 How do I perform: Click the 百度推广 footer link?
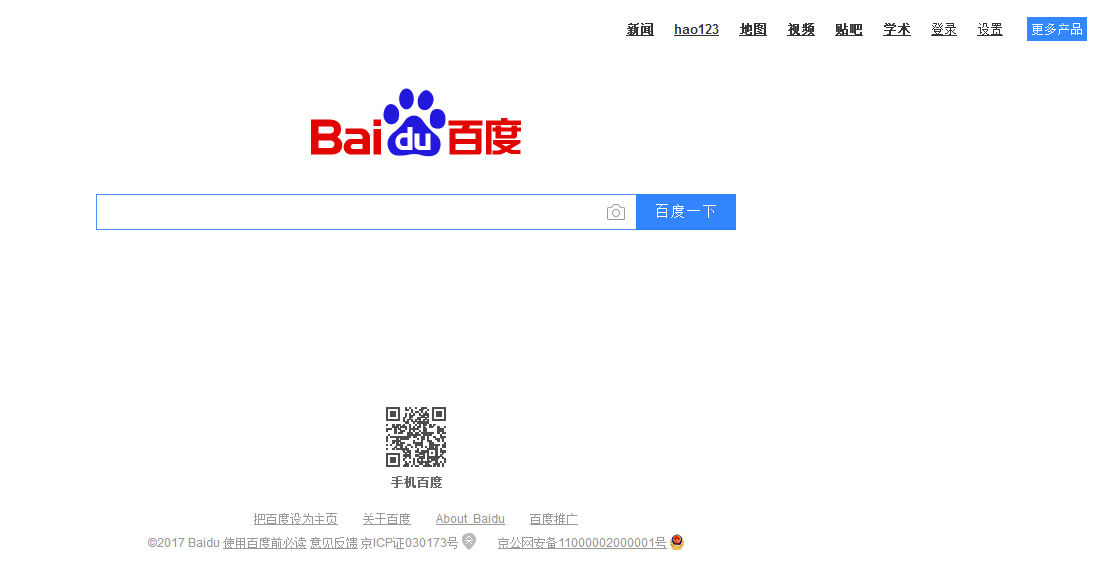[x=554, y=519]
